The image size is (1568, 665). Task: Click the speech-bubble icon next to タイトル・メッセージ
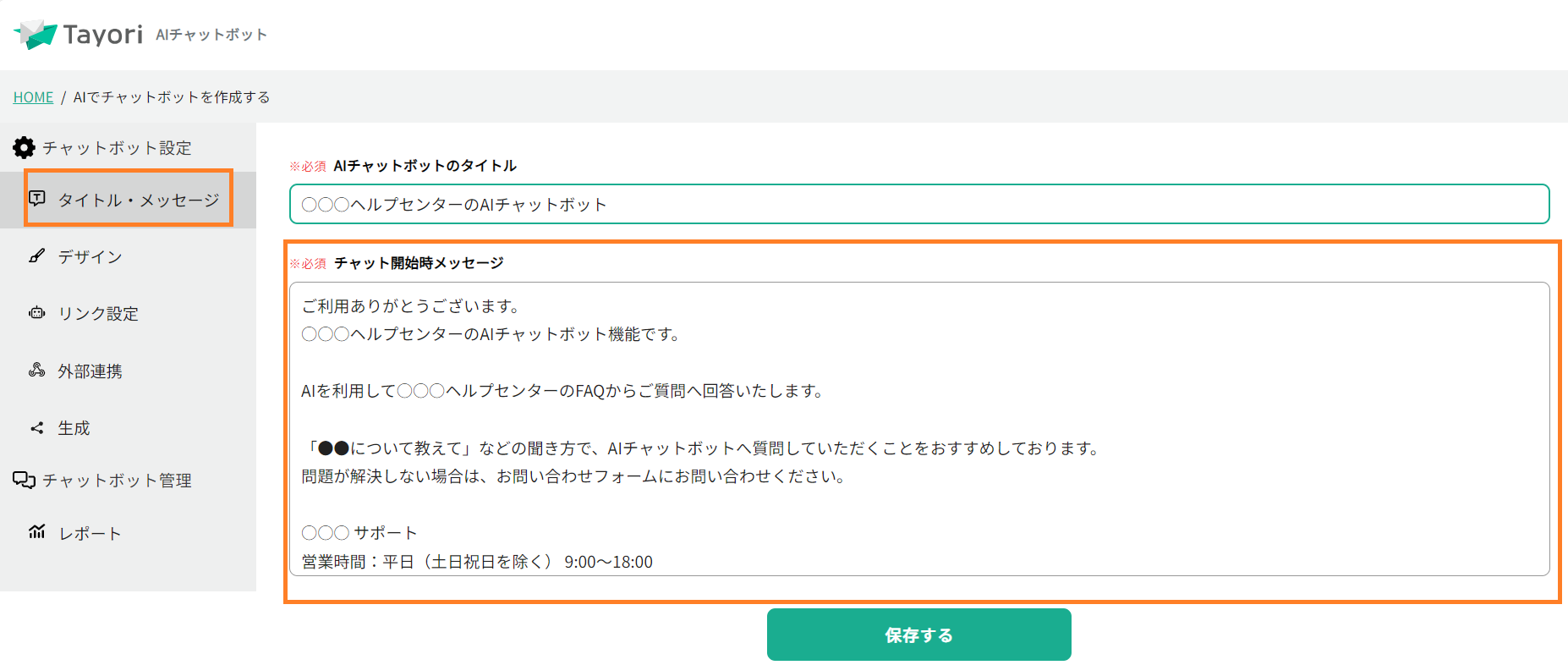tap(37, 198)
